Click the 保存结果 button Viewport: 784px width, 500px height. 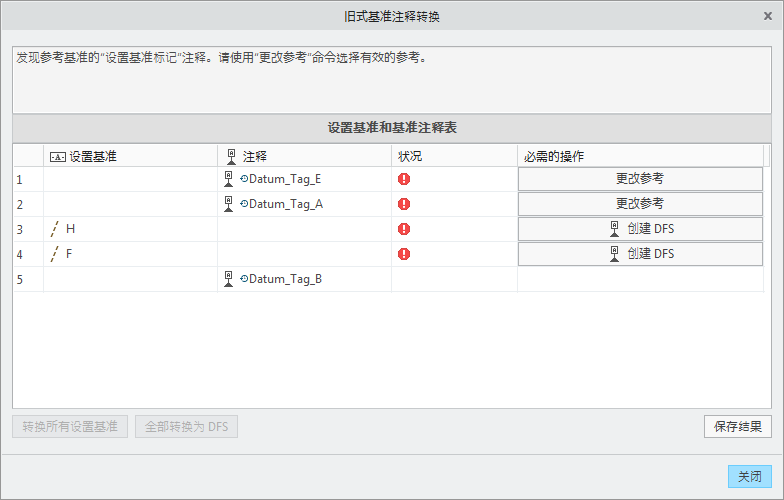[x=737, y=427]
